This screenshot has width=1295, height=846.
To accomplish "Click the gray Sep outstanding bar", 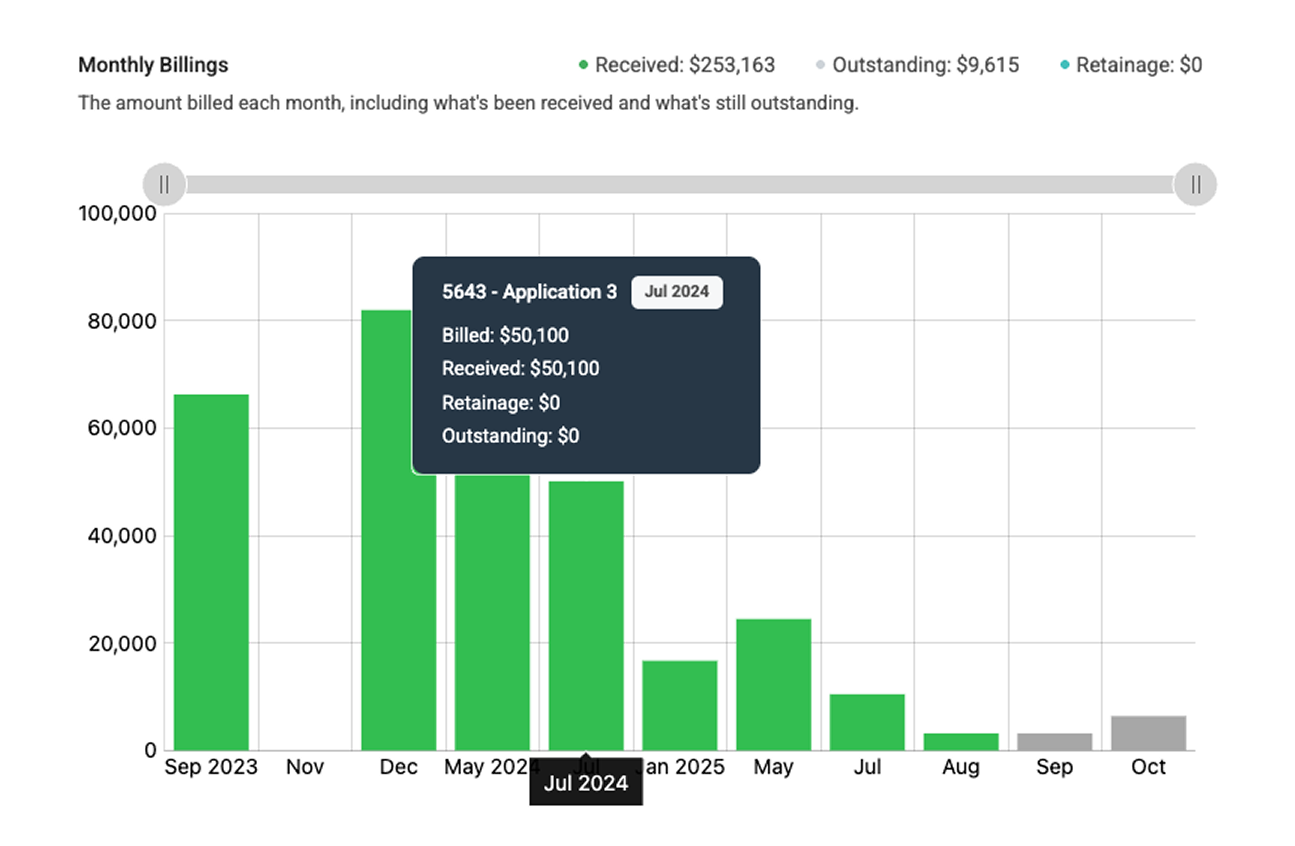I will click(x=1054, y=741).
